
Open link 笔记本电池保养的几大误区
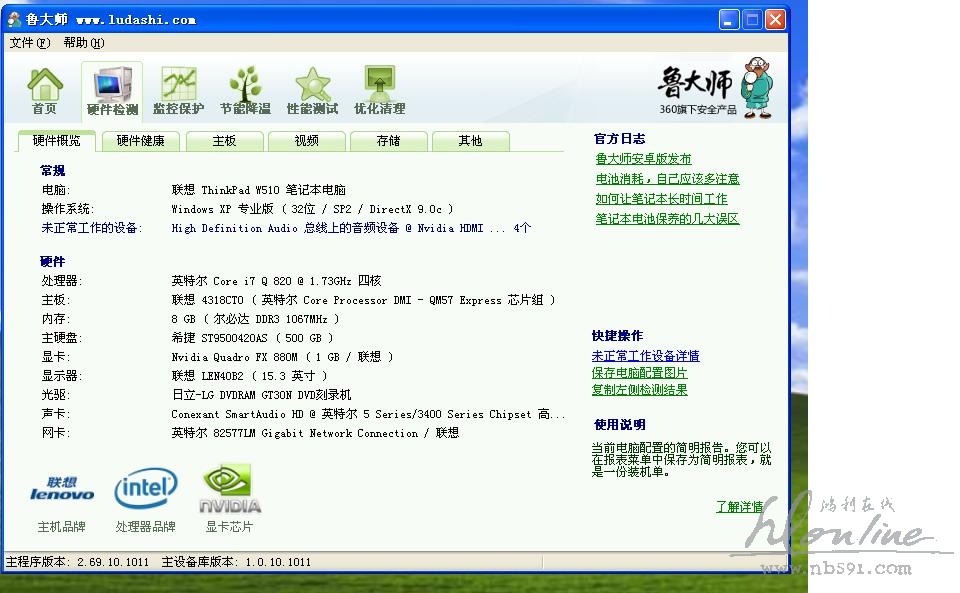pos(667,218)
